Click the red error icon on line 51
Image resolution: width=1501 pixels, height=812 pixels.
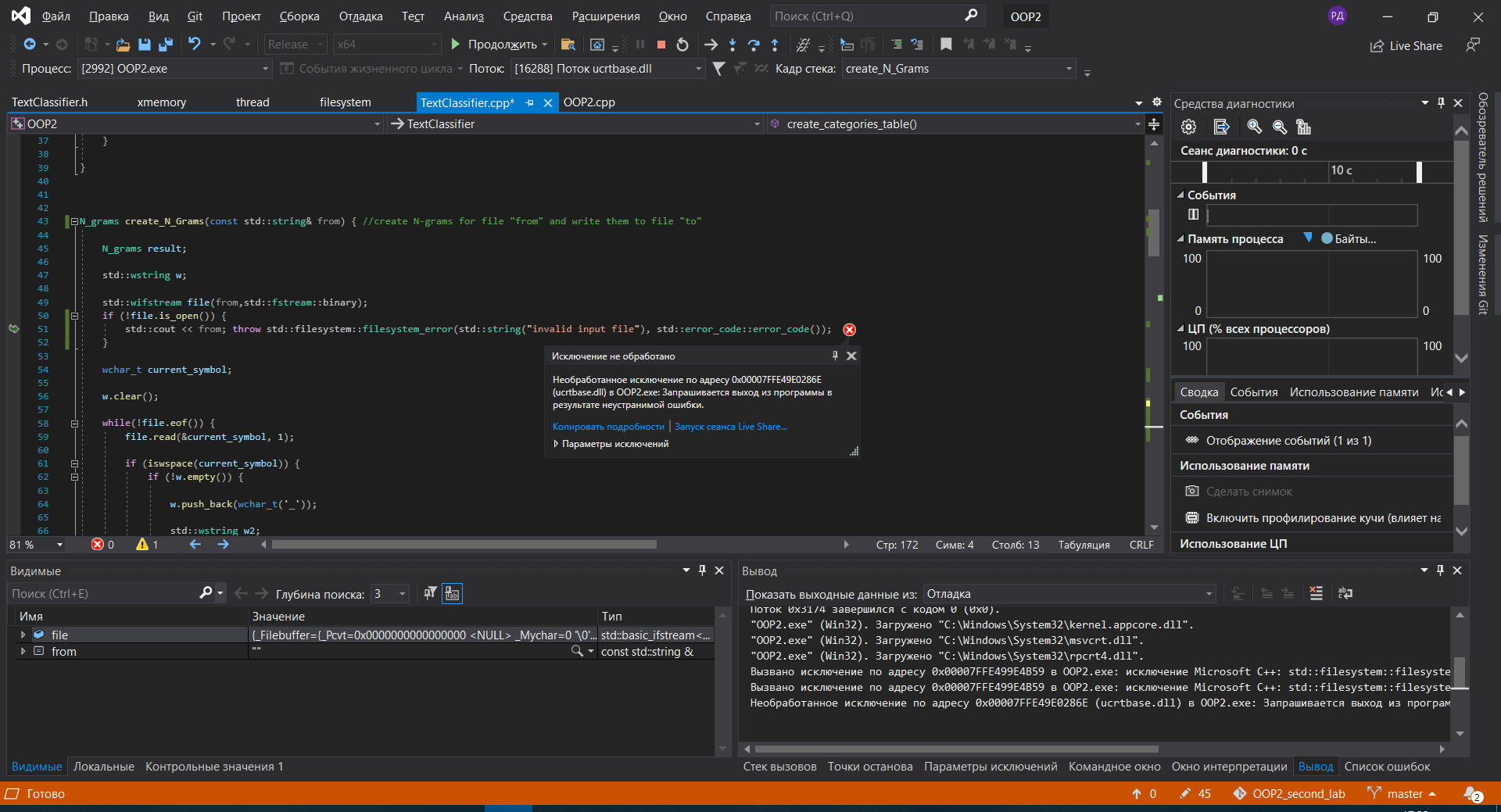coord(849,330)
